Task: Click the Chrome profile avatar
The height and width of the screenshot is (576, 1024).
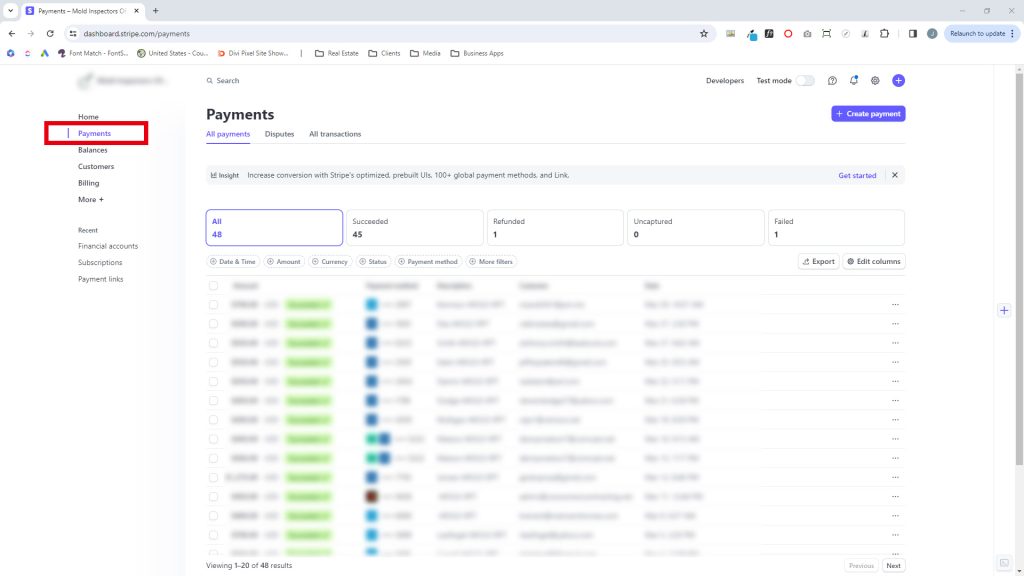Action: [x=932, y=33]
